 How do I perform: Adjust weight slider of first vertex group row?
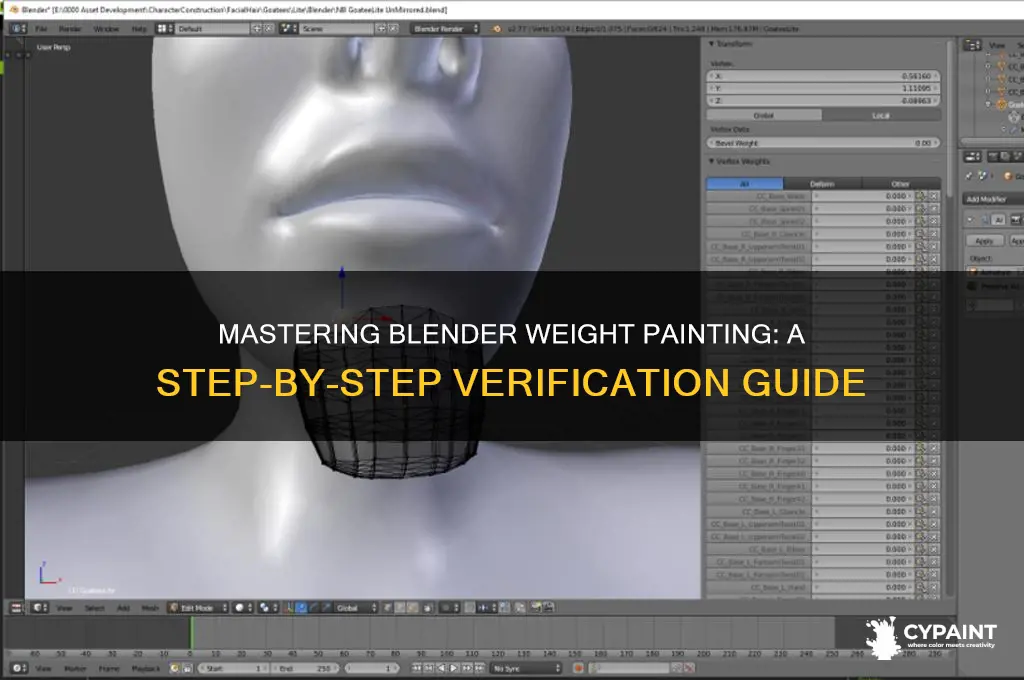pyautogui.click(x=862, y=196)
